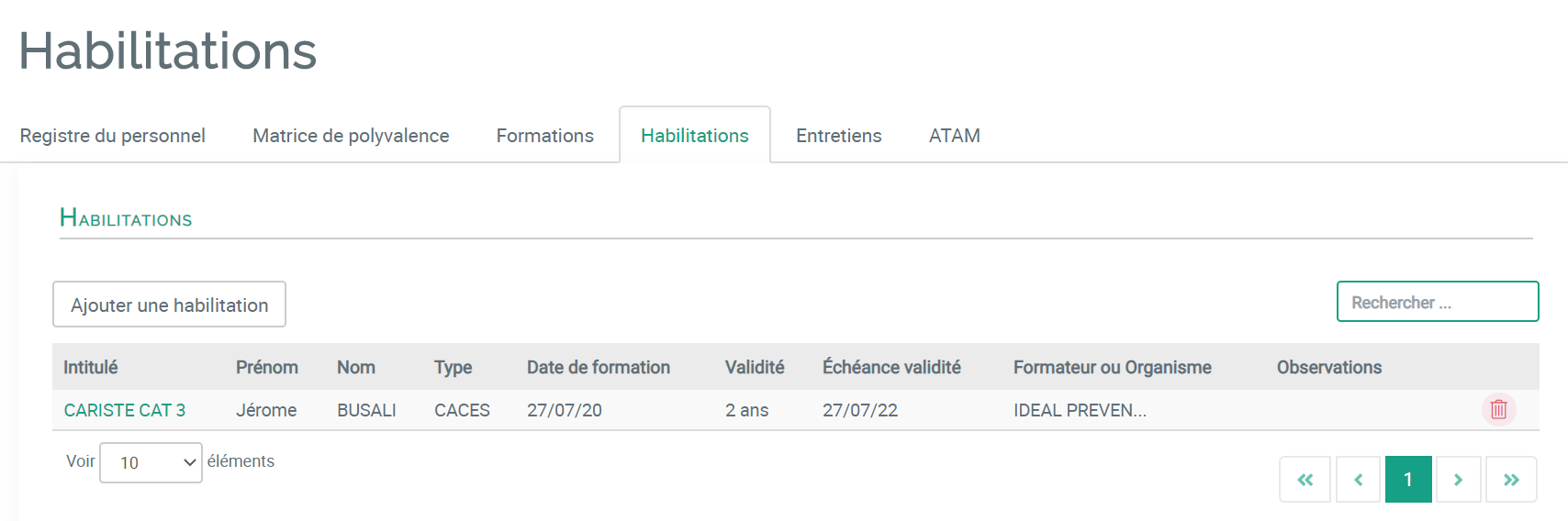Open the CARISTE CAT 3 link
Viewport: 1568px width, 521px height.
click(x=125, y=410)
